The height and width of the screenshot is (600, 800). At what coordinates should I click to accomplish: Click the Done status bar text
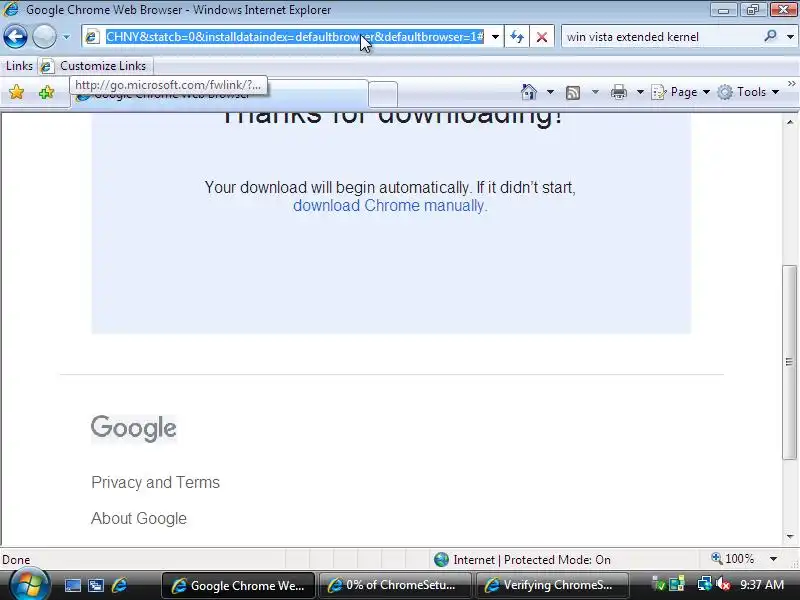pos(16,560)
